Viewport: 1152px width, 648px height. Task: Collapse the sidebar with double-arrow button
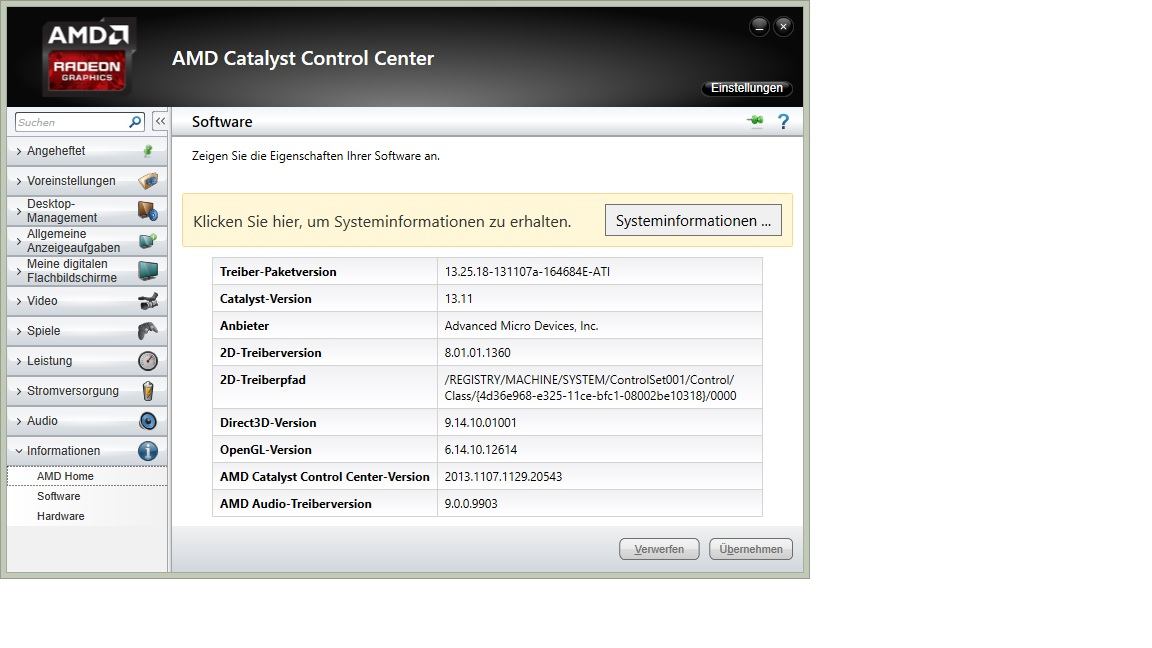pos(160,121)
